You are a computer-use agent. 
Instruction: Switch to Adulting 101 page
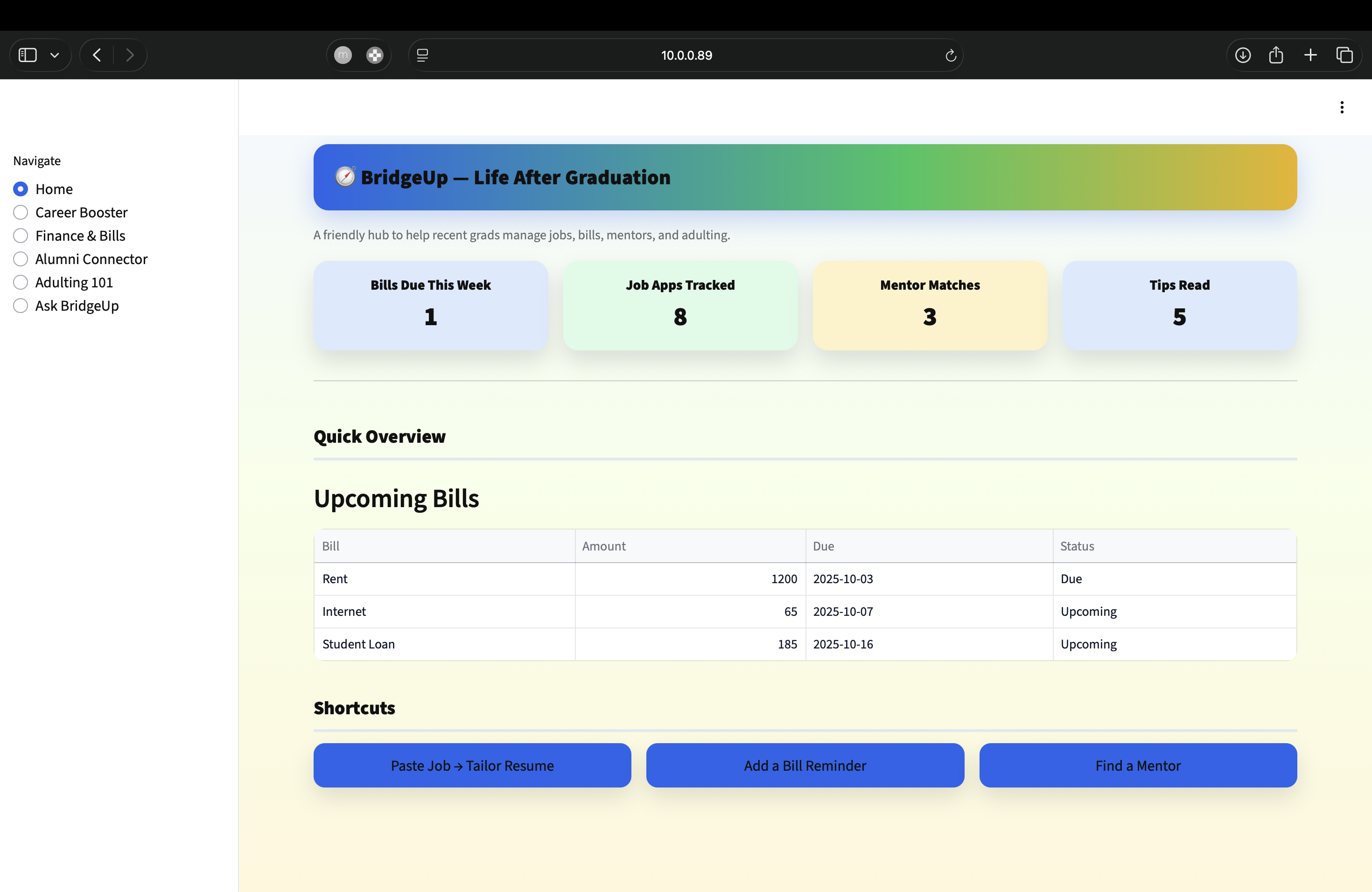click(x=21, y=282)
